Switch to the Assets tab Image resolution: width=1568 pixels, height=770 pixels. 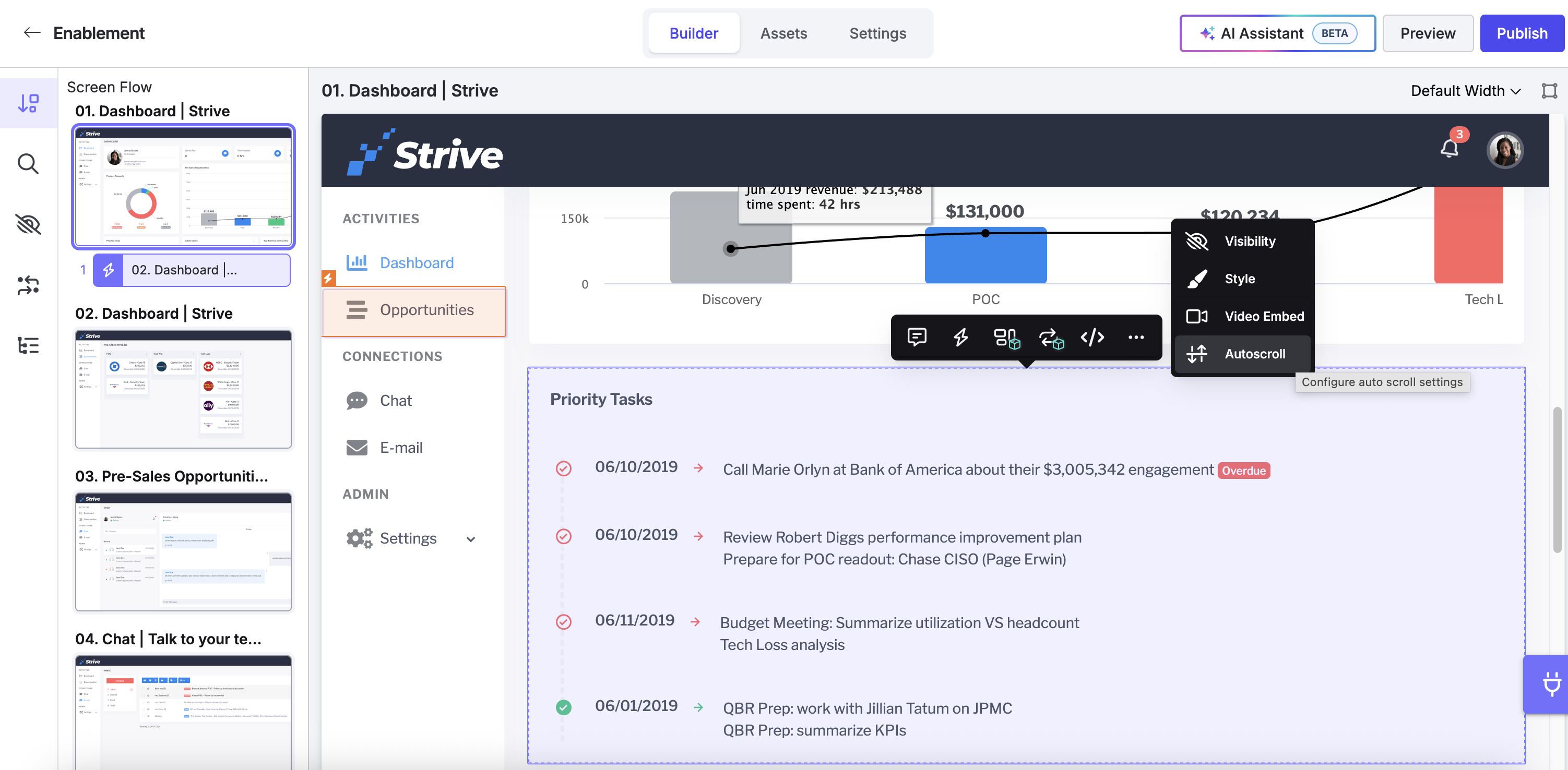pos(783,33)
